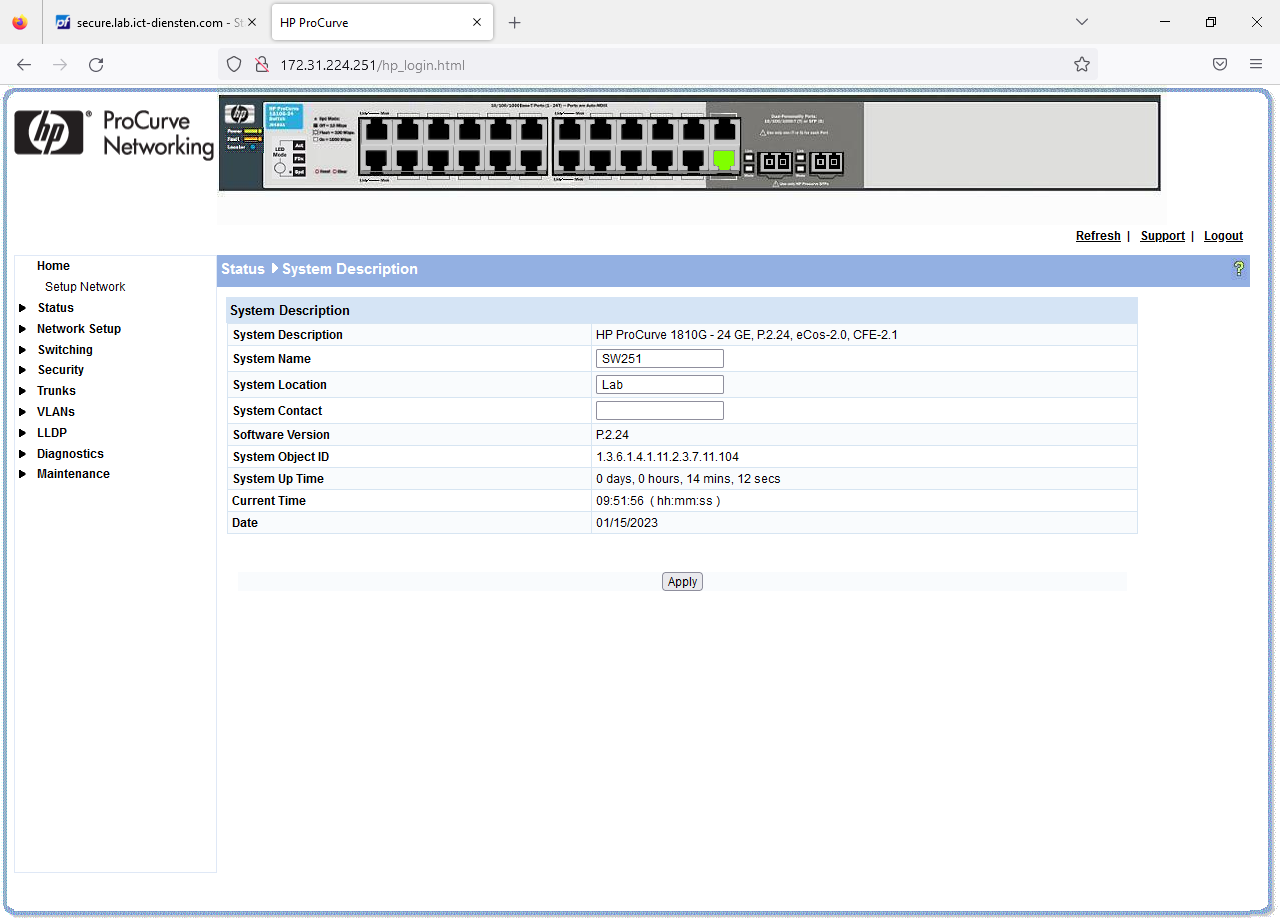This screenshot has height=920, width=1280.
Task: Go to Home in the sidebar
Action: tap(53, 266)
